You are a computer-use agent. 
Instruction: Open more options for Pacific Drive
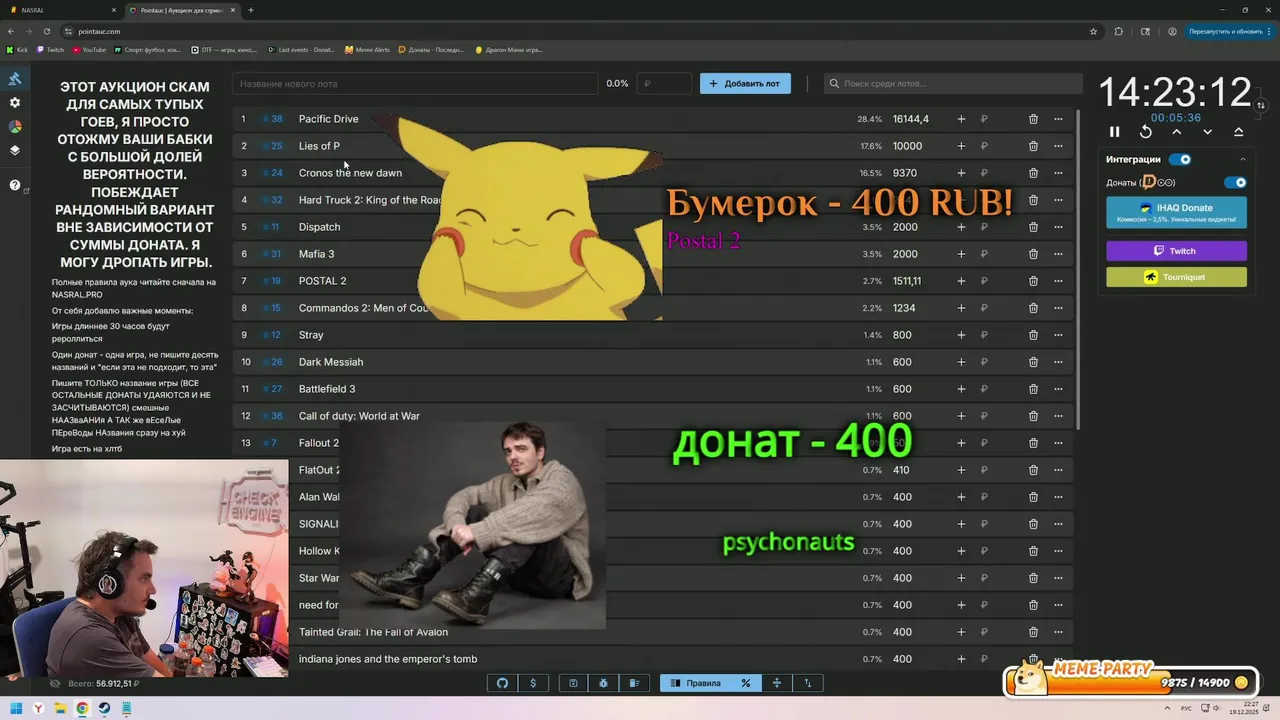pyautogui.click(x=1059, y=119)
